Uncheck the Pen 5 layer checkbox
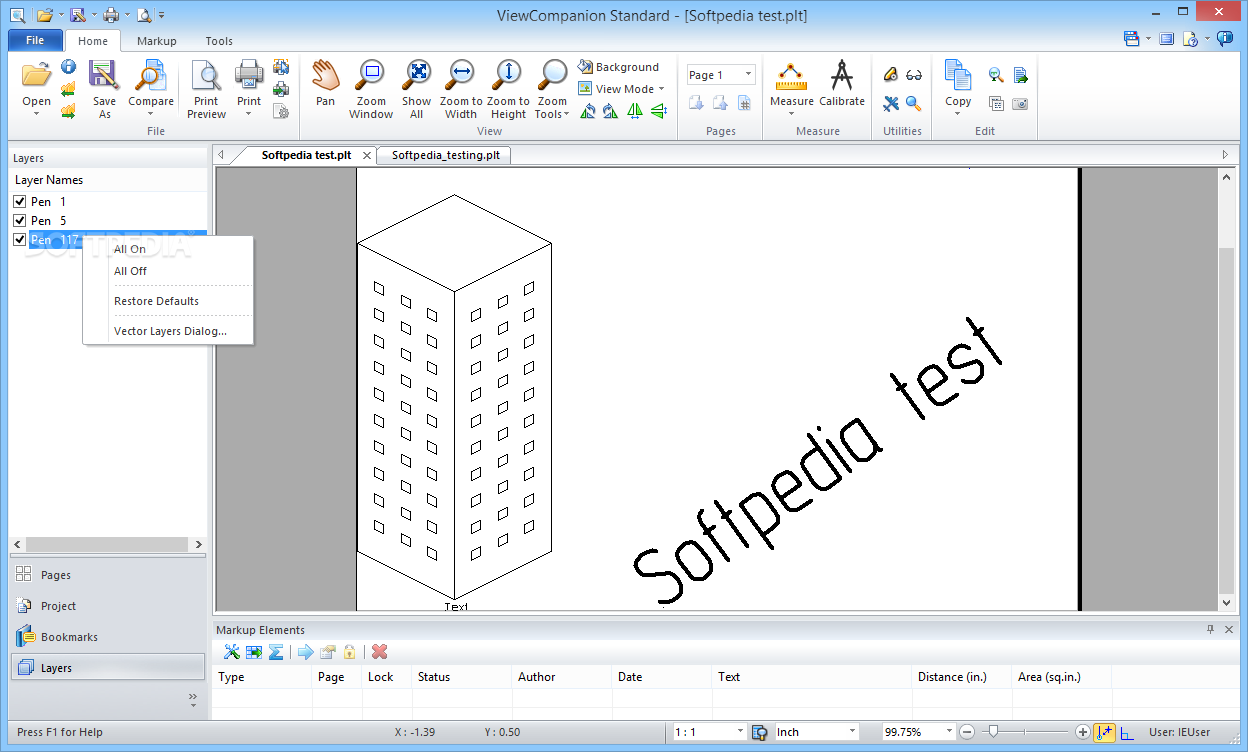Screen dimensions: 1248x752 (x=20, y=221)
